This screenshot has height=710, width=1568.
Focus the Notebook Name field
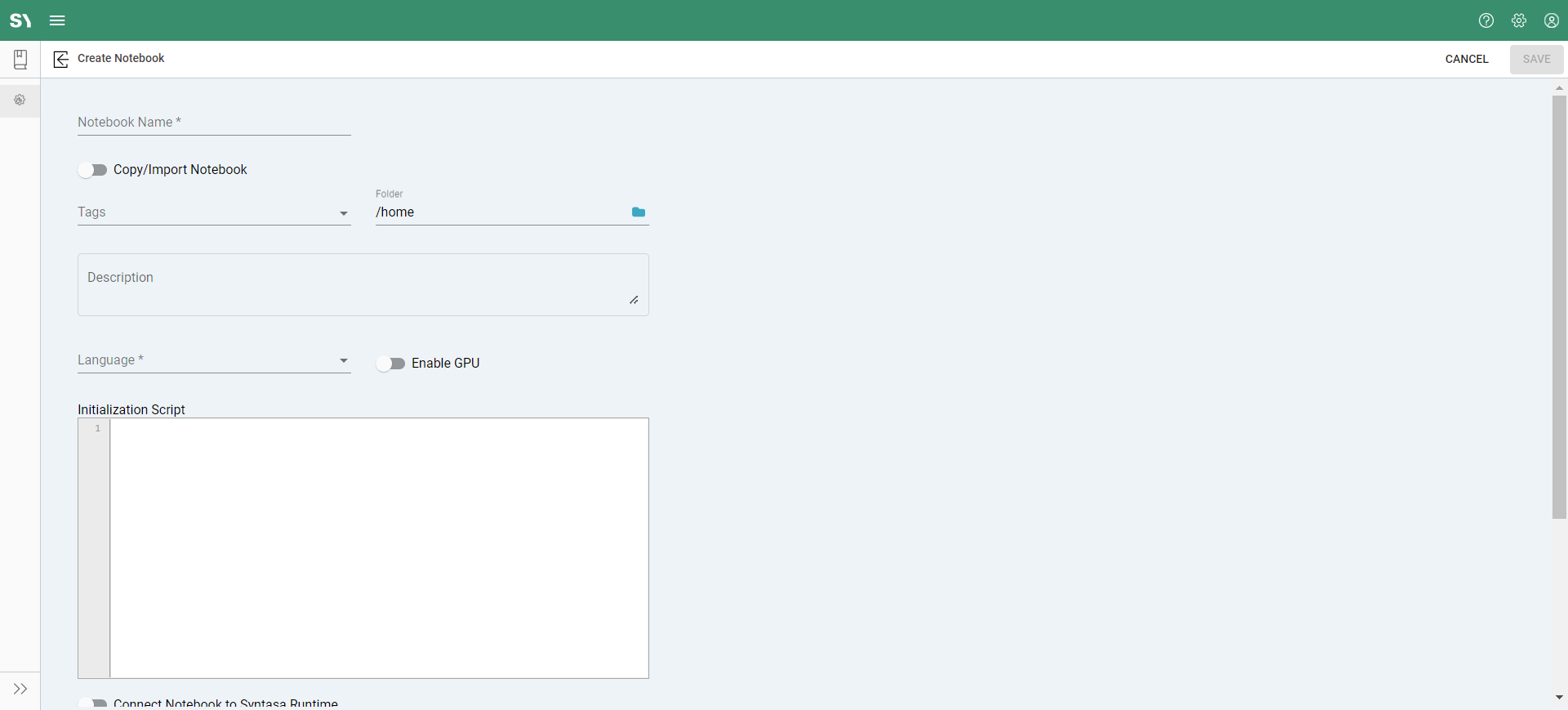214,123
